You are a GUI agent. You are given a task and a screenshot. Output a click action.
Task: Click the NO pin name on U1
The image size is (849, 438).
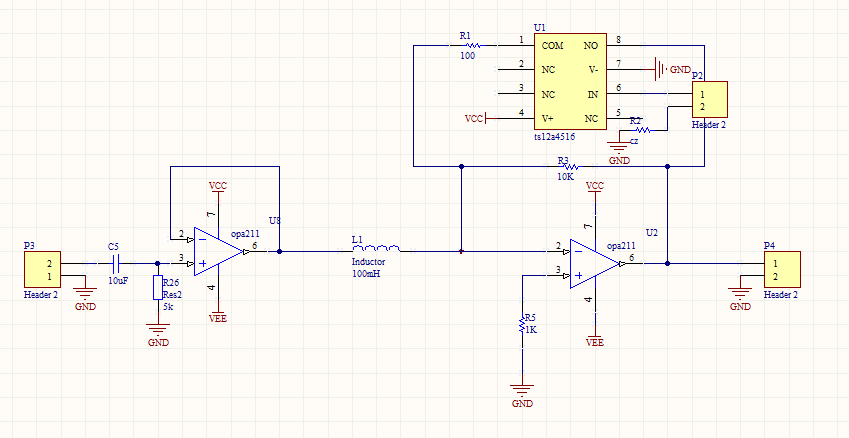coord(591,46)
